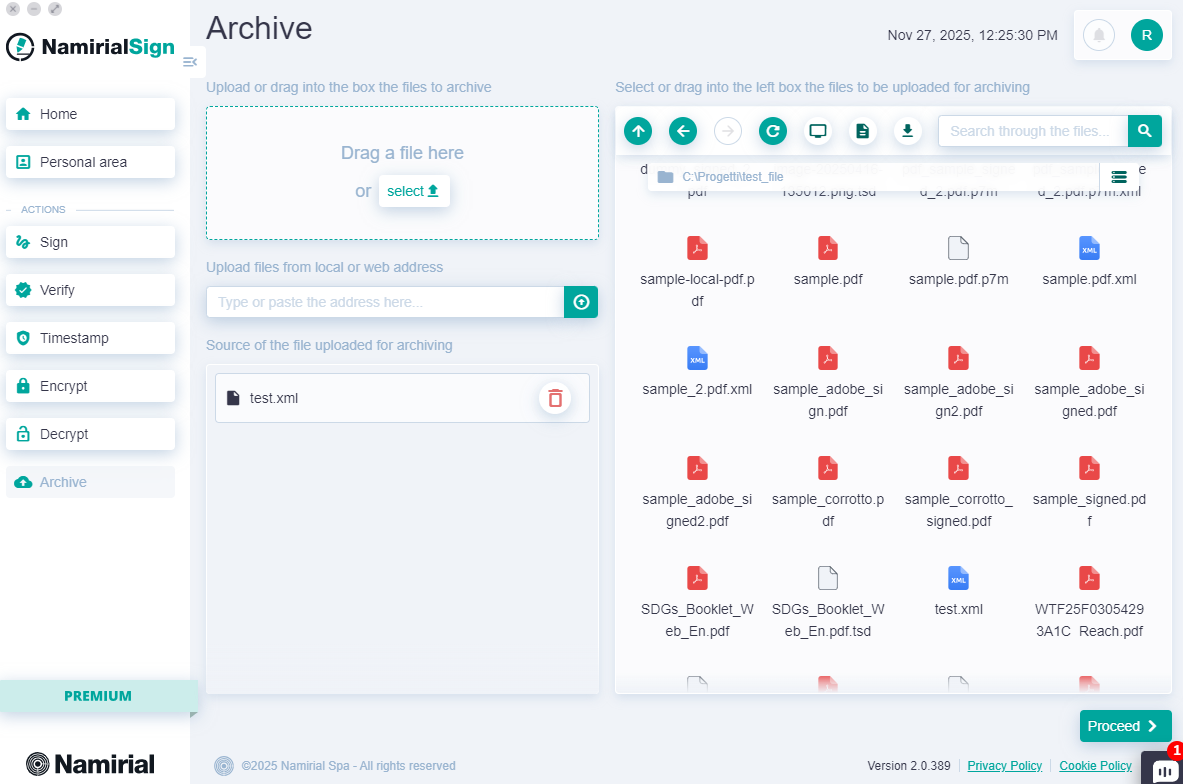This screenshot has width=1183, height=784.
Task: Open the Sign action in the sidebar
Action: (90, 241)
